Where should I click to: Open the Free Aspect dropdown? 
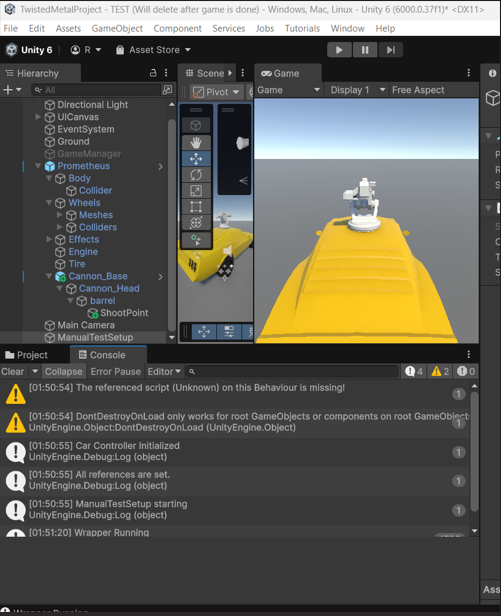(418, 90)
